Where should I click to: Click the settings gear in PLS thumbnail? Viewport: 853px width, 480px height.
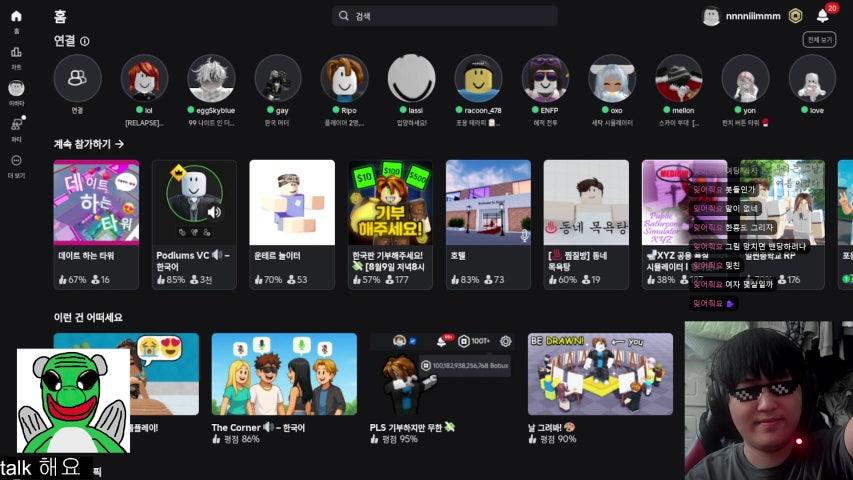505,341
